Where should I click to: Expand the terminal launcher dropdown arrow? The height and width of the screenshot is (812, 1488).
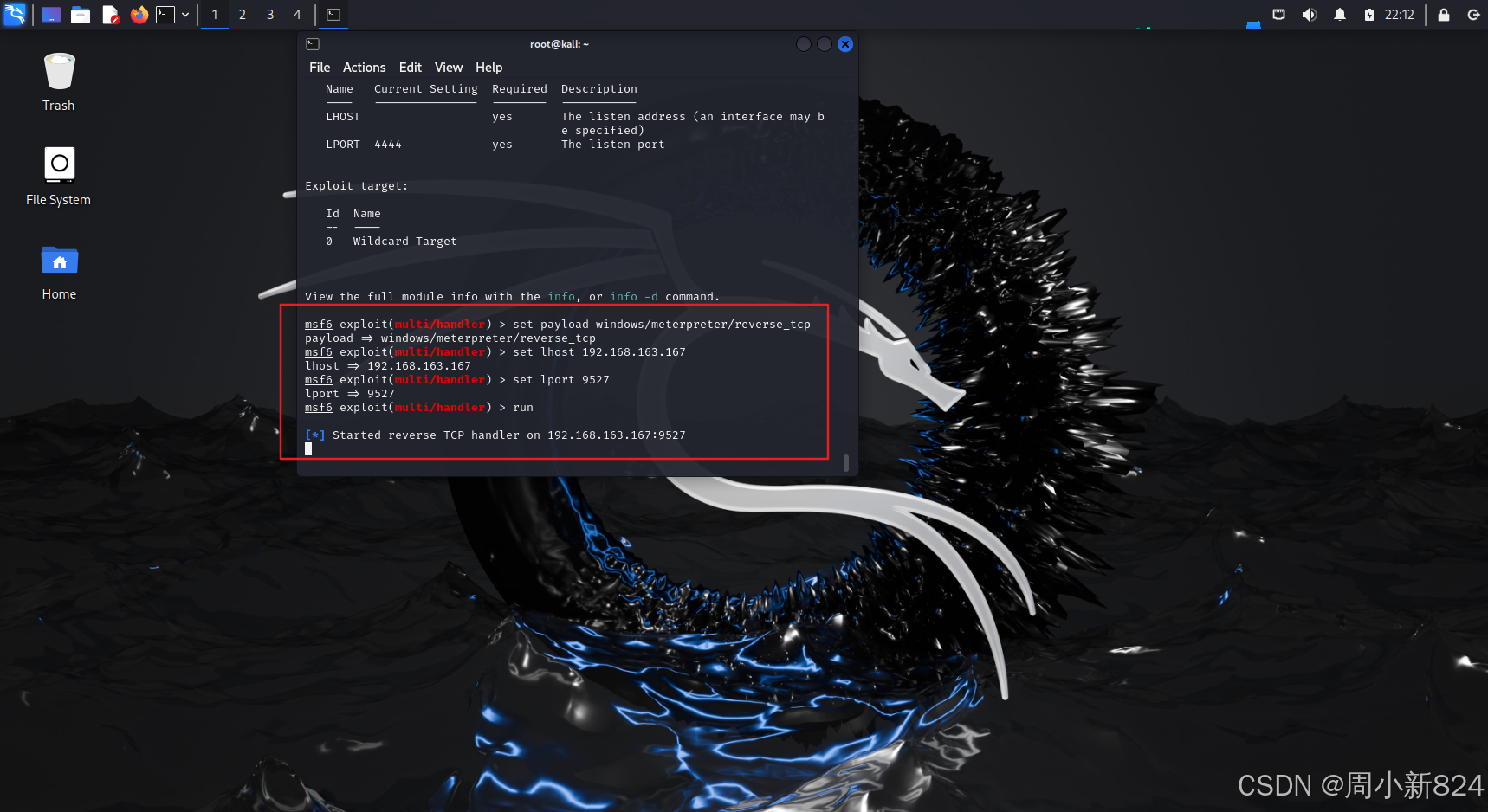click(185, 15)
